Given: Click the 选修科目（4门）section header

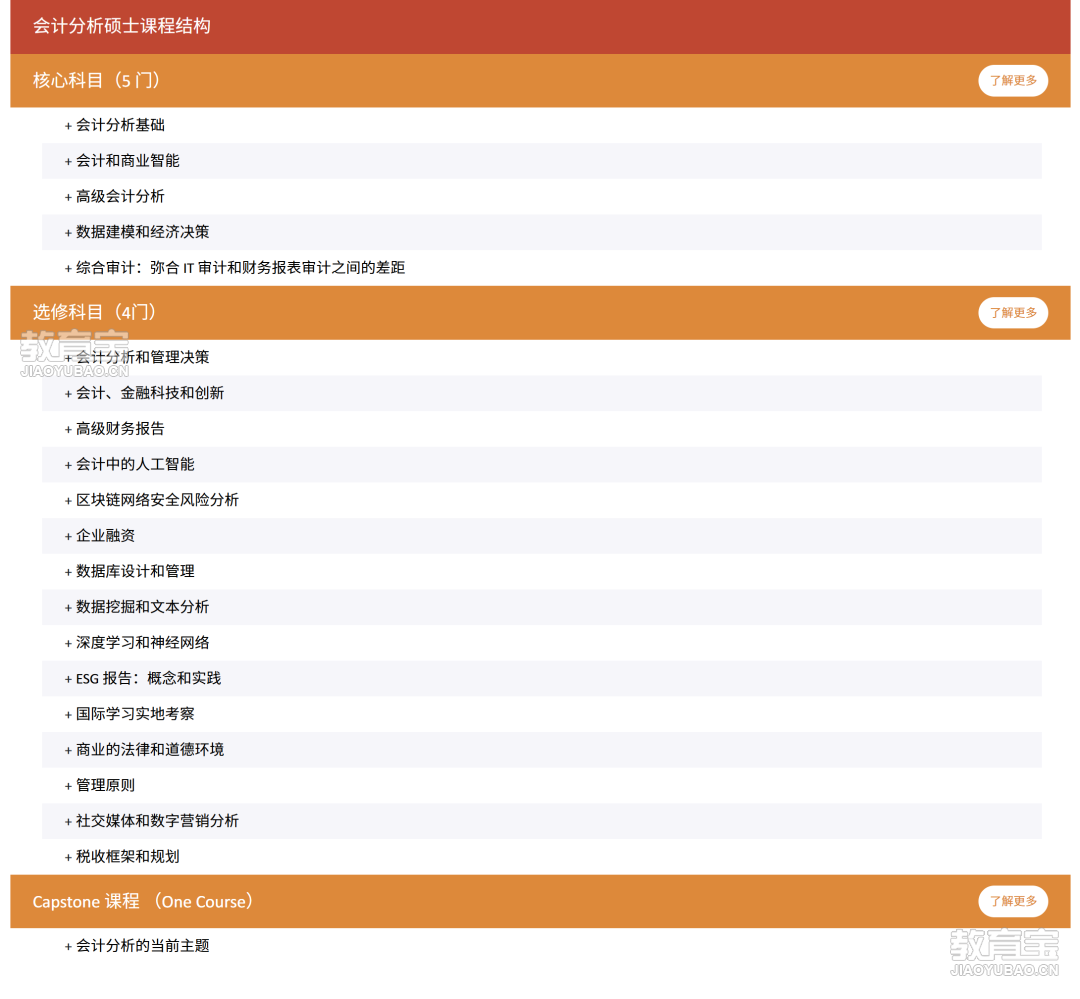Looking at the screenshot, I should click(540, 313).
